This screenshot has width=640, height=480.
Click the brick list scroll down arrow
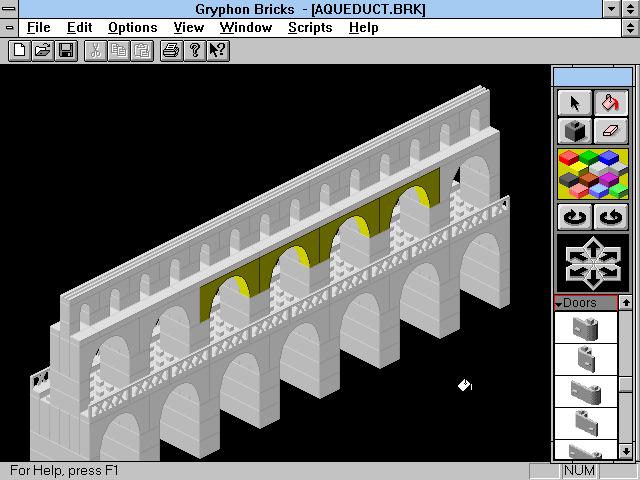tap(626, 451)
